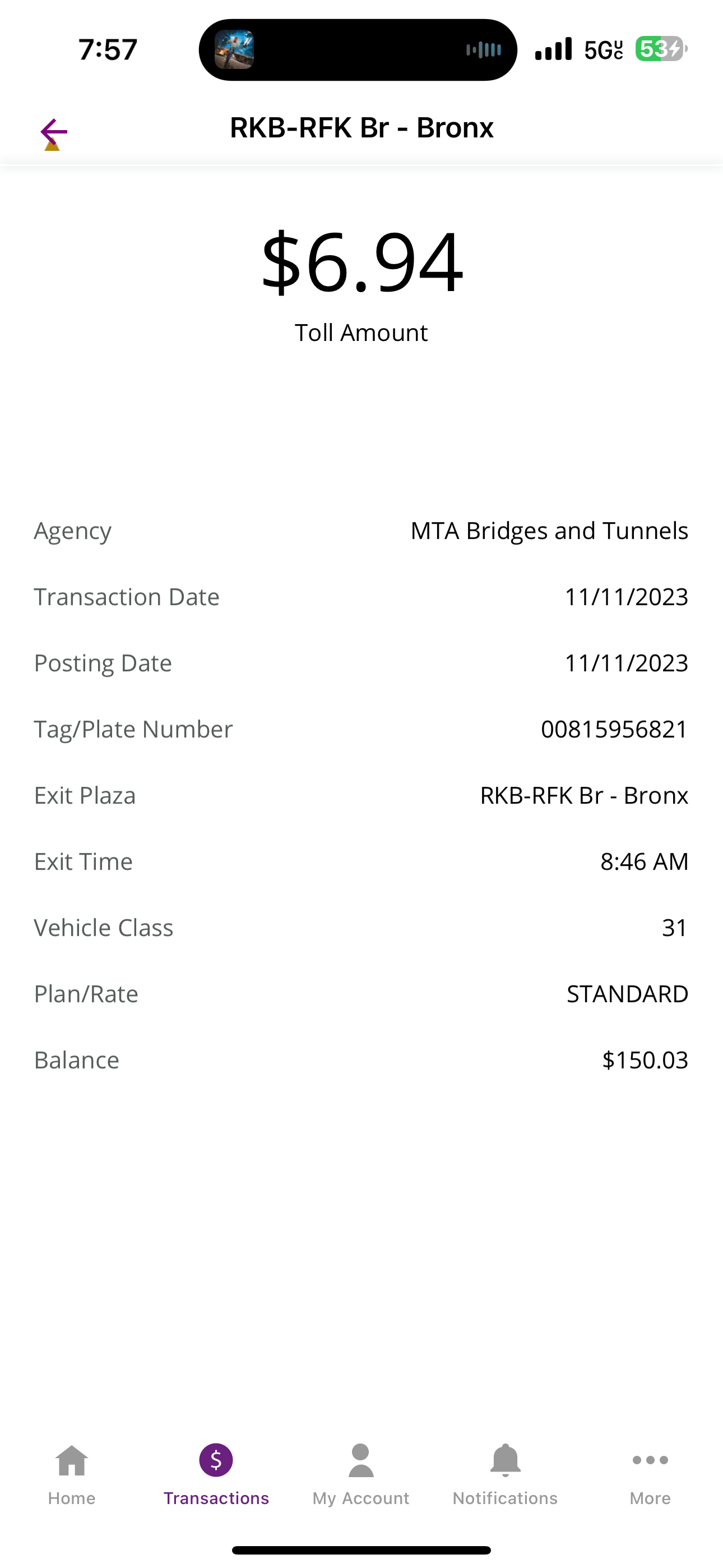This screenshot has width=723, height=1568.
Task: Tap the 7:57 clock in status bar
Action: (108, 50)
